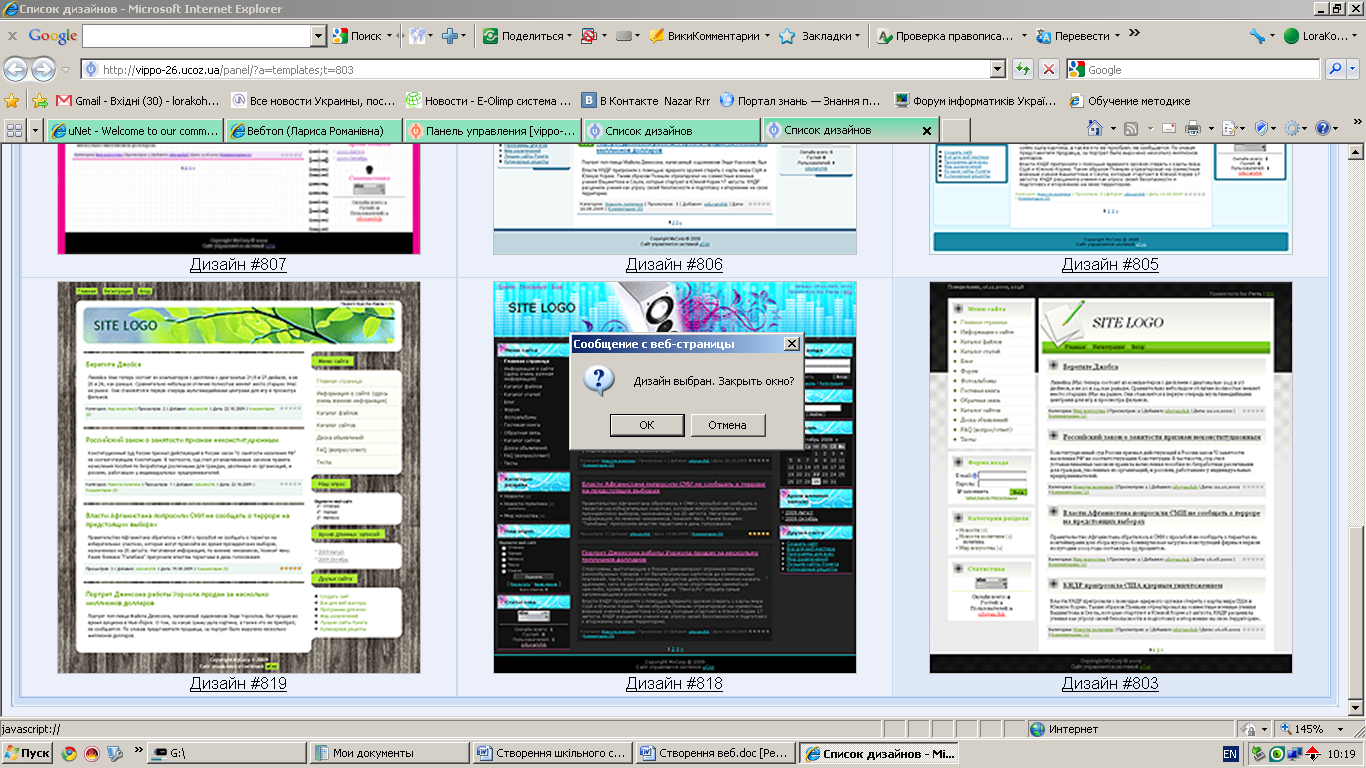Select the design #819 thumbnail preview
1366x768 pixels.
[239, 477]
